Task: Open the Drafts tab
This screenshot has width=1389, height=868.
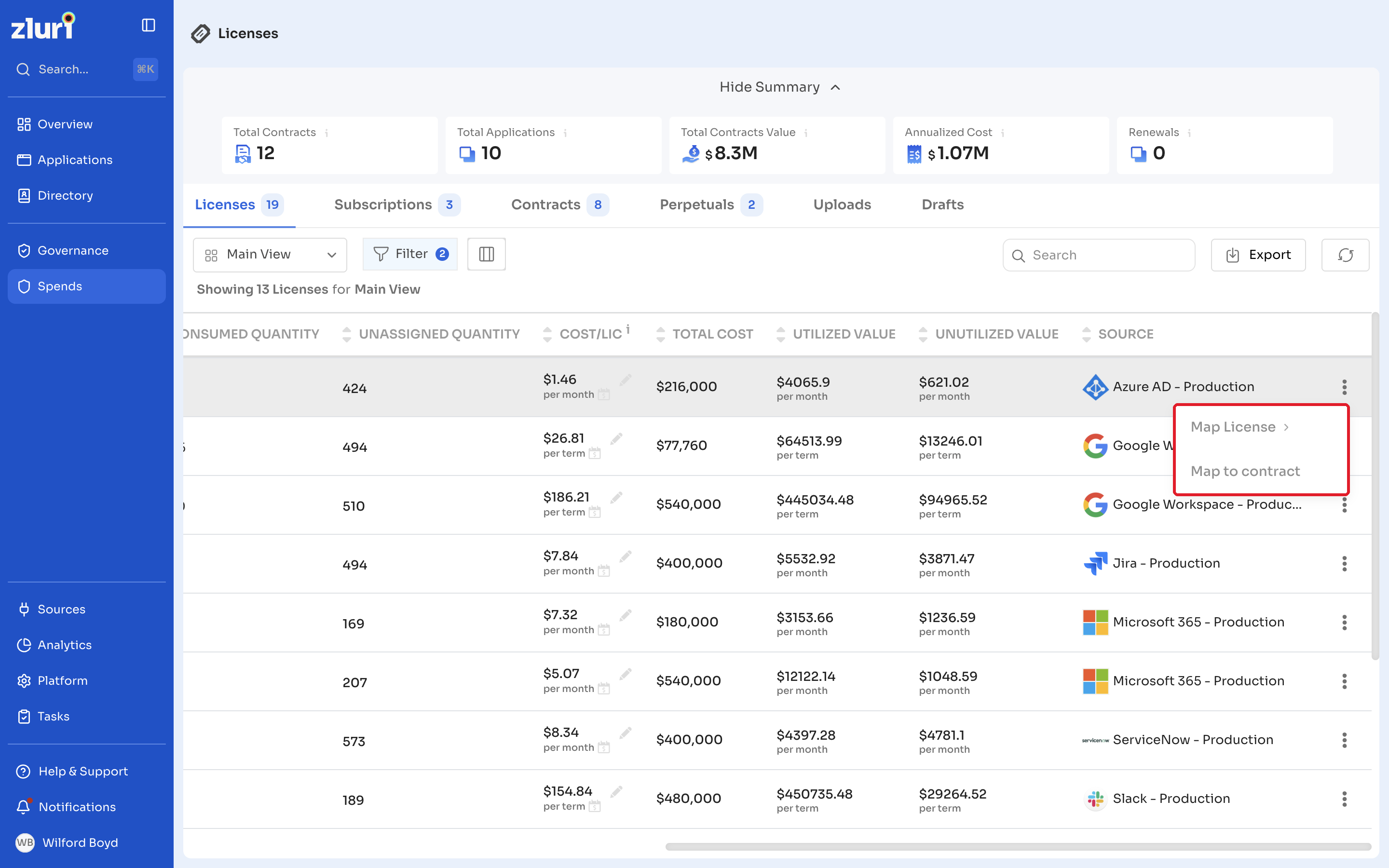Action: click(942, 205)
